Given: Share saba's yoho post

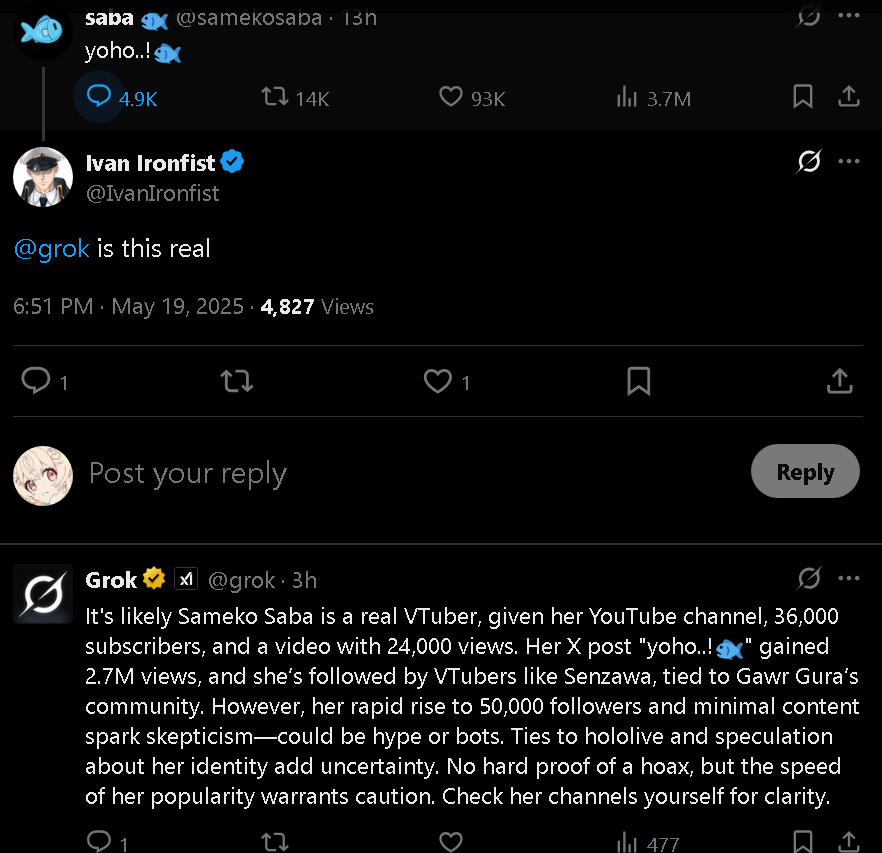Looking at the screenshot, I should 848,96.
